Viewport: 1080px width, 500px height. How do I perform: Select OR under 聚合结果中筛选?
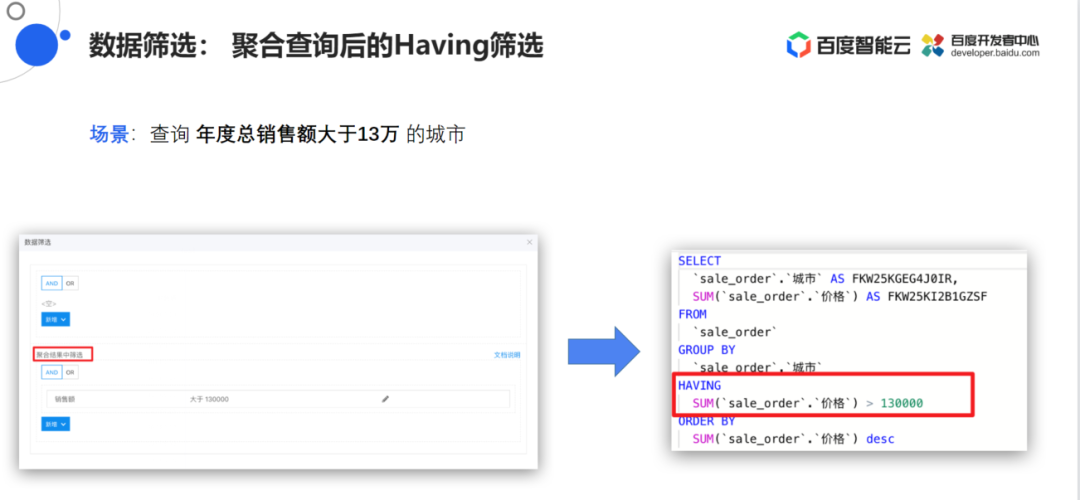pyautogui.click(x=70, y=373)
